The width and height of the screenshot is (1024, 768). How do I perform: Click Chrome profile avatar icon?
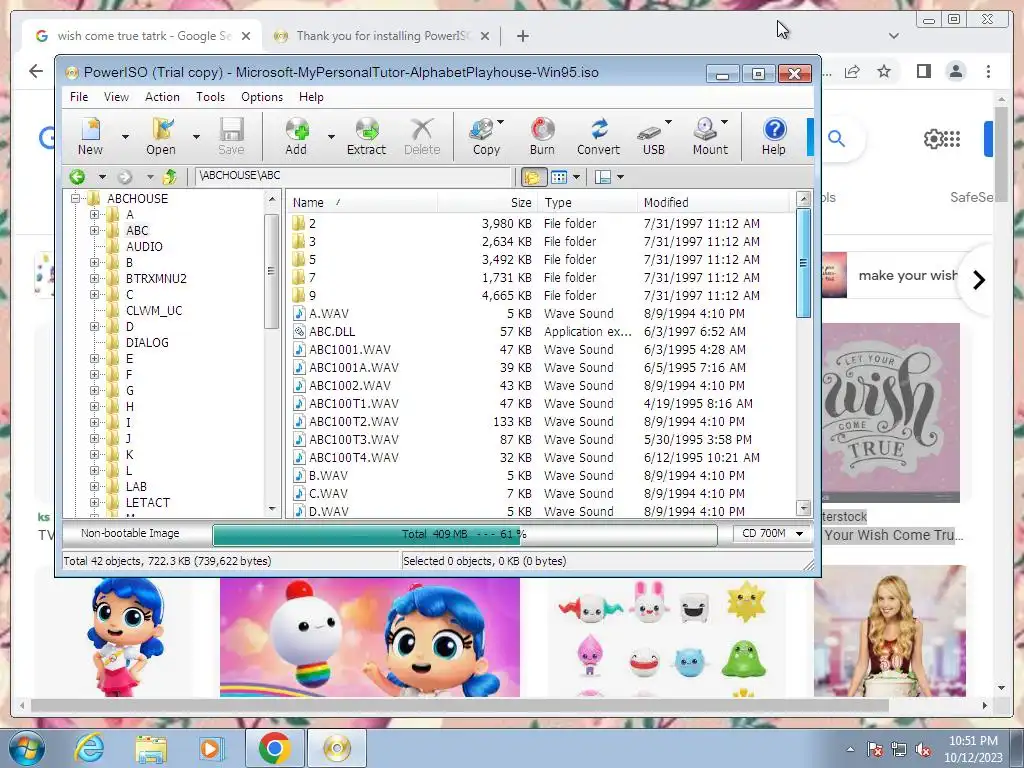point(956,71)
